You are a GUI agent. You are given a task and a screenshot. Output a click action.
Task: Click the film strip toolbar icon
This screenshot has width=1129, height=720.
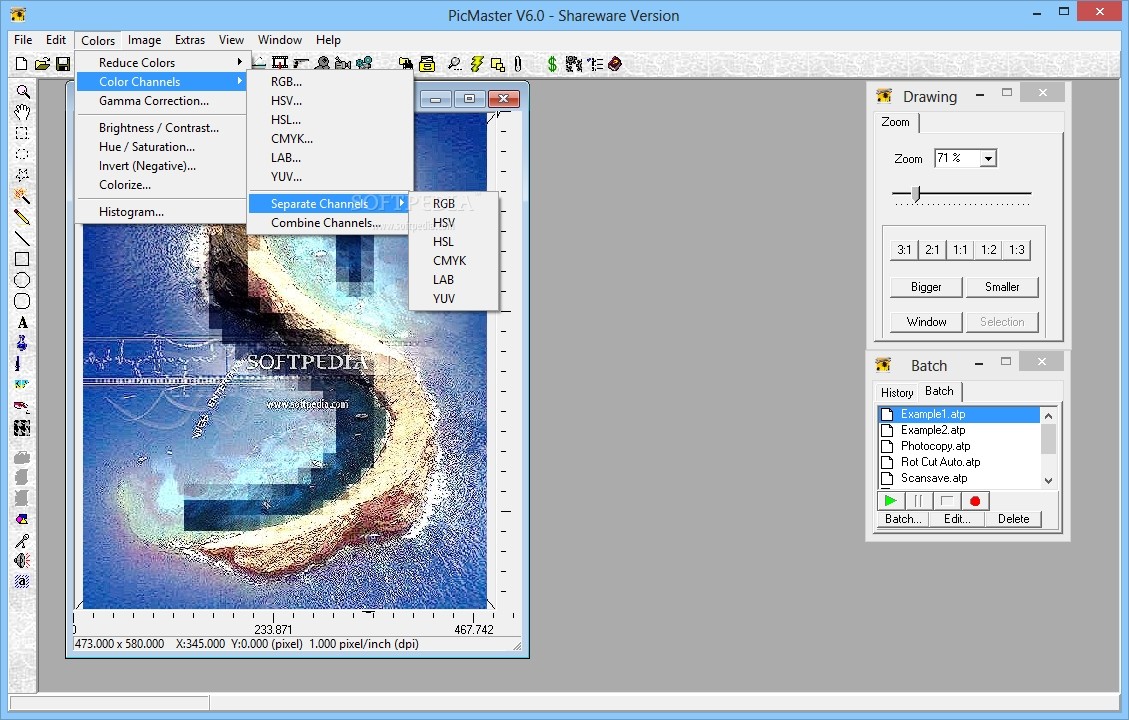[x=280, y=63]
